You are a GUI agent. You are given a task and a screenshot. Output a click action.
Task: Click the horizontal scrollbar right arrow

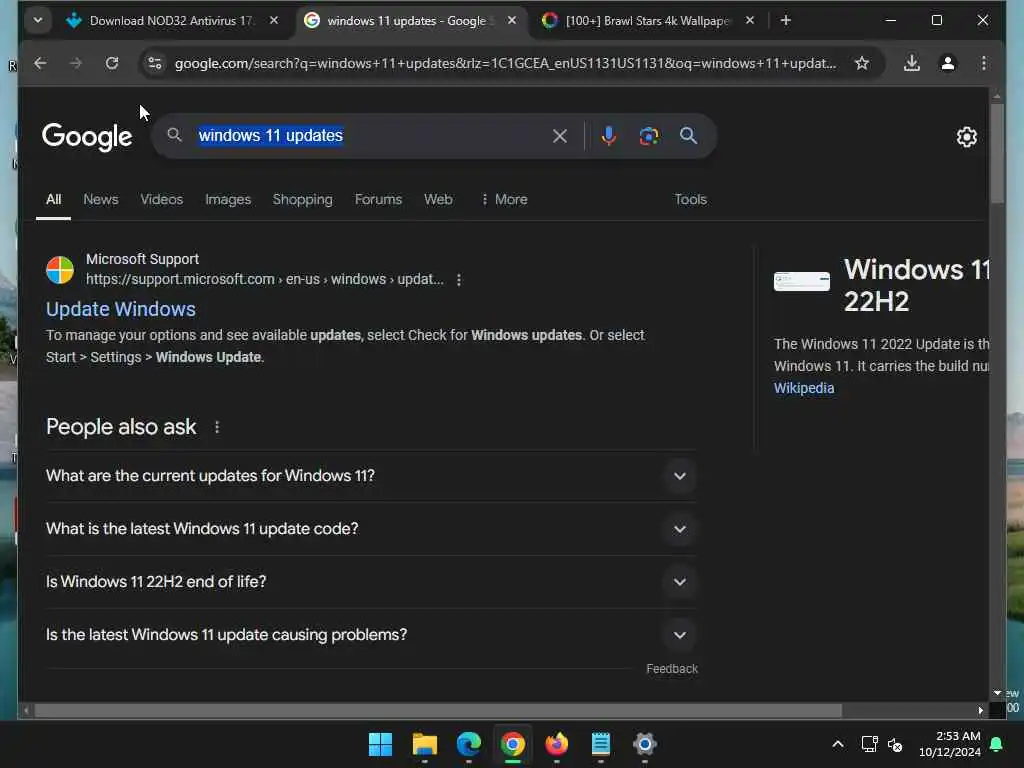[x=980, y=711]
